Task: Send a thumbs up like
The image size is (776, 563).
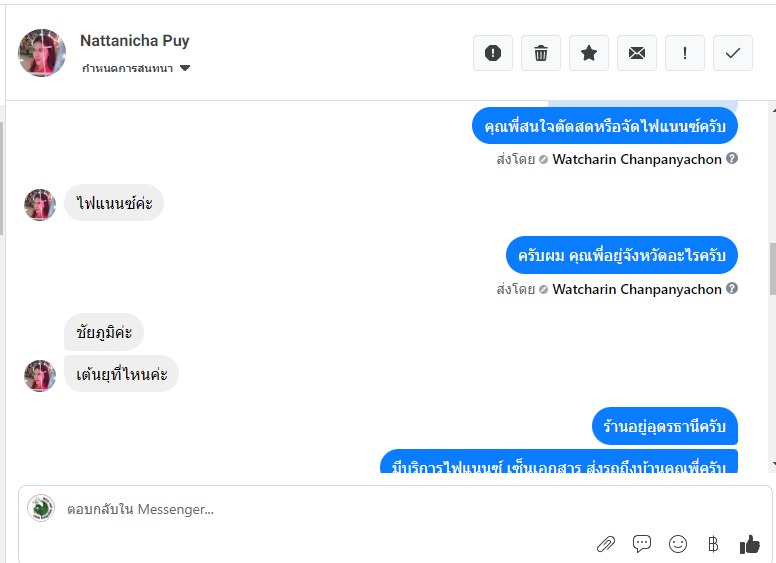Action: (749, 544)
